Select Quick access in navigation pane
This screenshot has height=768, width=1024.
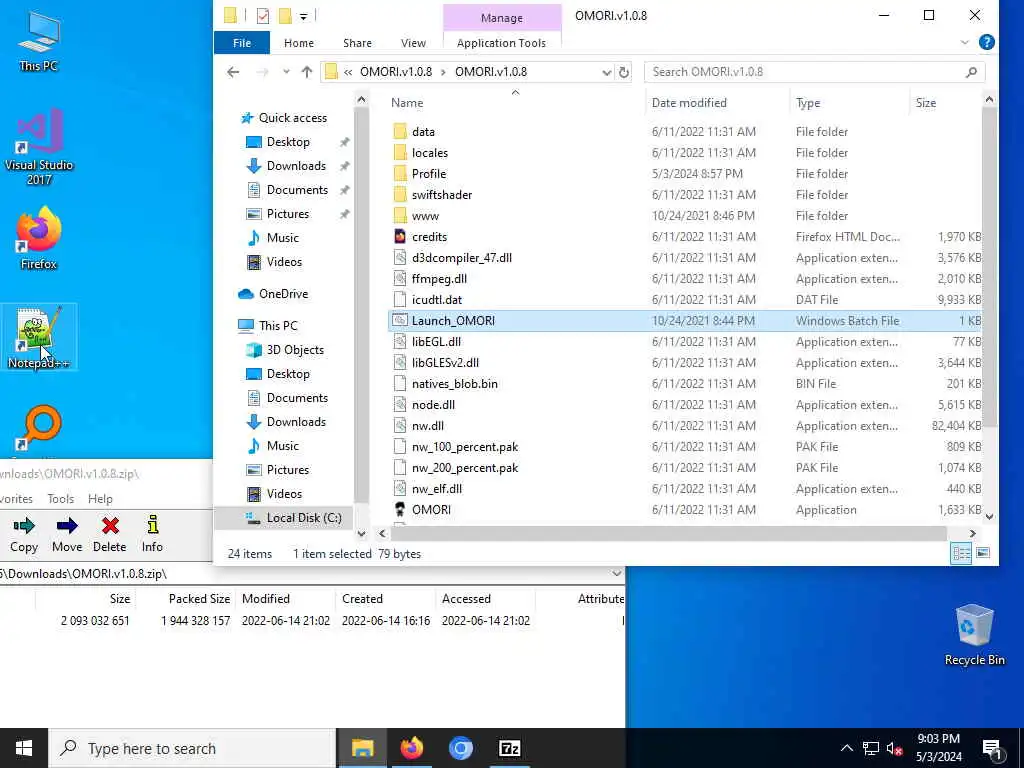pyautogui.click(x=293, y=118)
